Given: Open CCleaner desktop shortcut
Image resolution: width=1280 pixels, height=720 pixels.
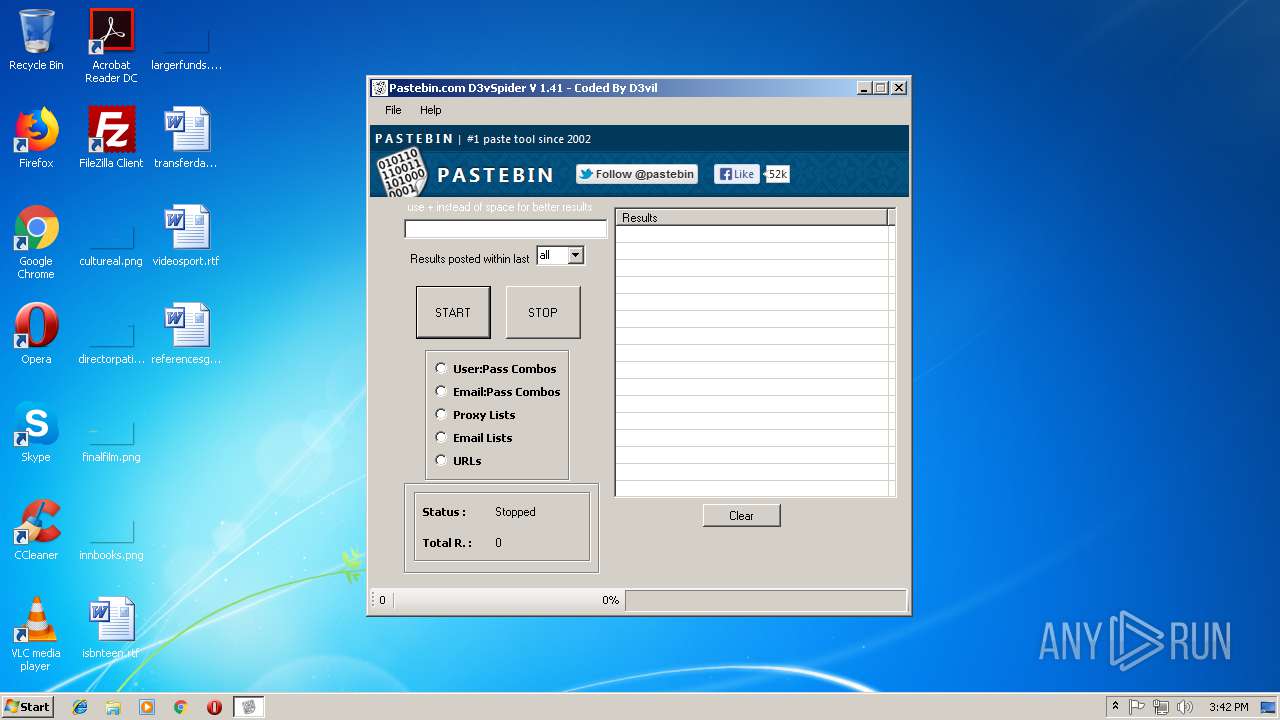Looking at the screenshot, I should pos(36,530).
